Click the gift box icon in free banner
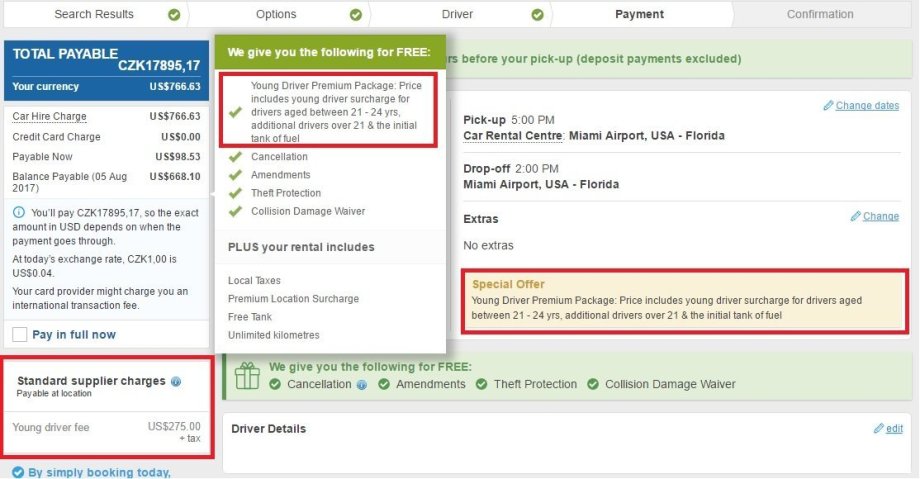 pos(247,377)
